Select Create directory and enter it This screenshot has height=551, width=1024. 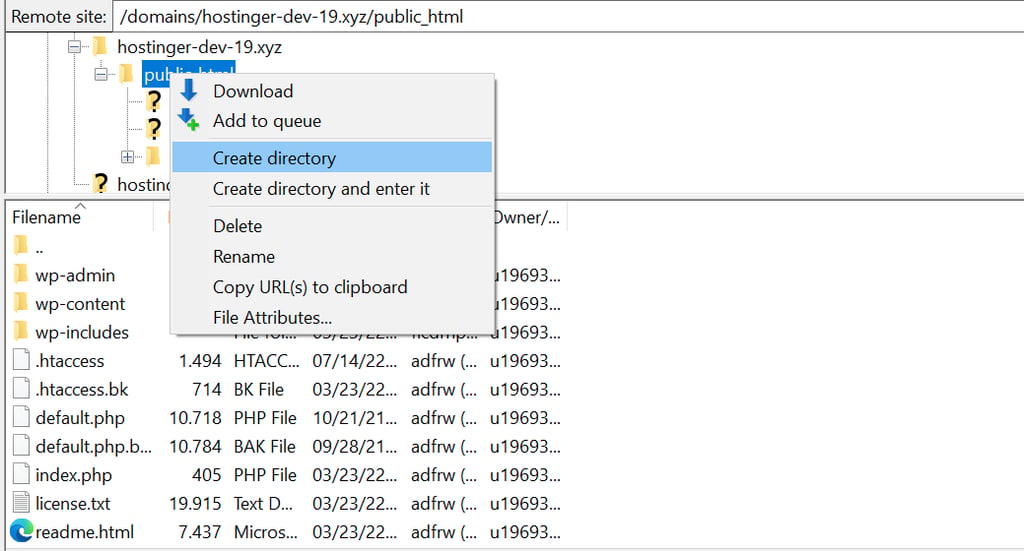321,189
